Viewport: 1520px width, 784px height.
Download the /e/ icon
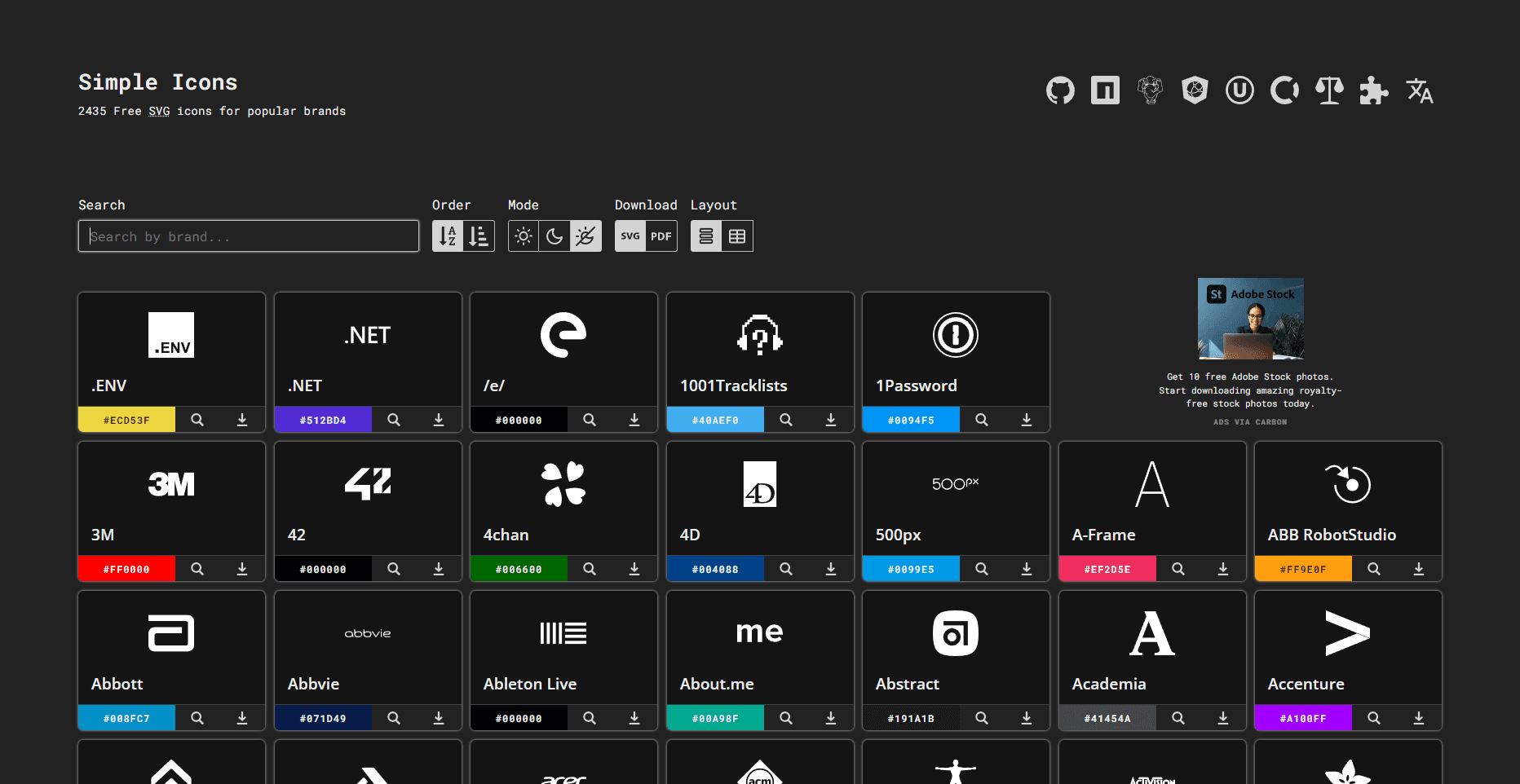tap(634, 420)
